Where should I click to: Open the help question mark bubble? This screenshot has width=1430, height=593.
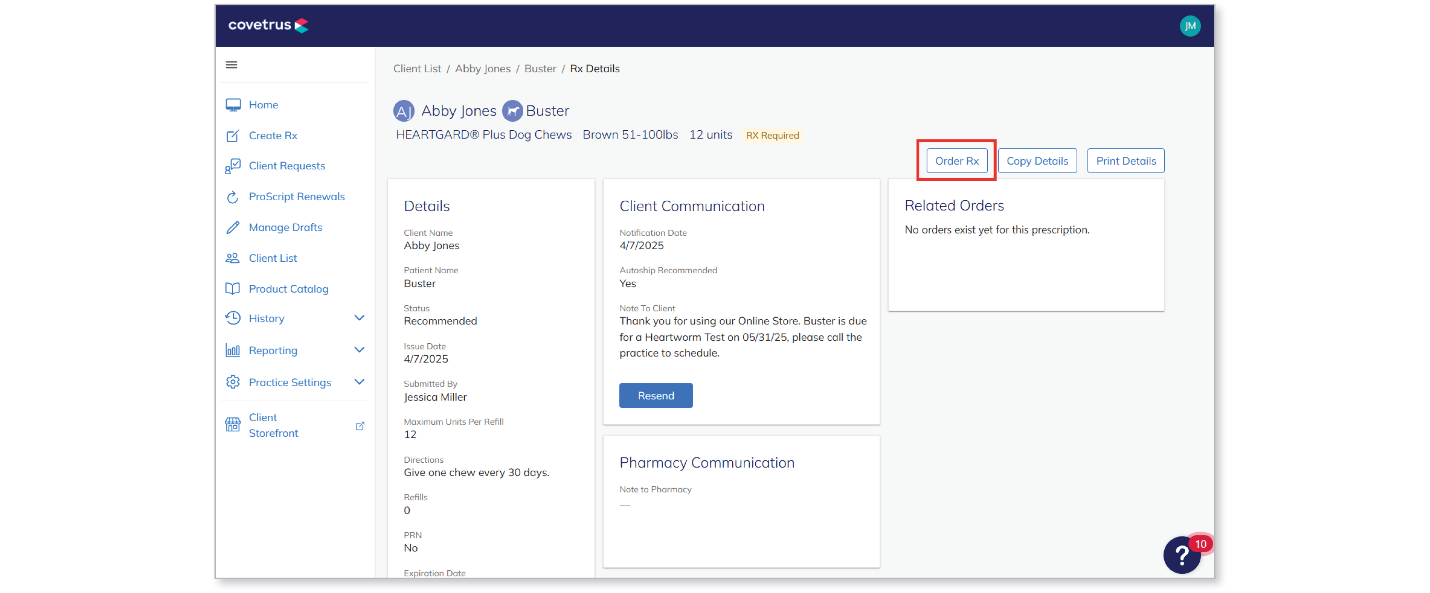pyautogui.click(x=1183, y=555)
